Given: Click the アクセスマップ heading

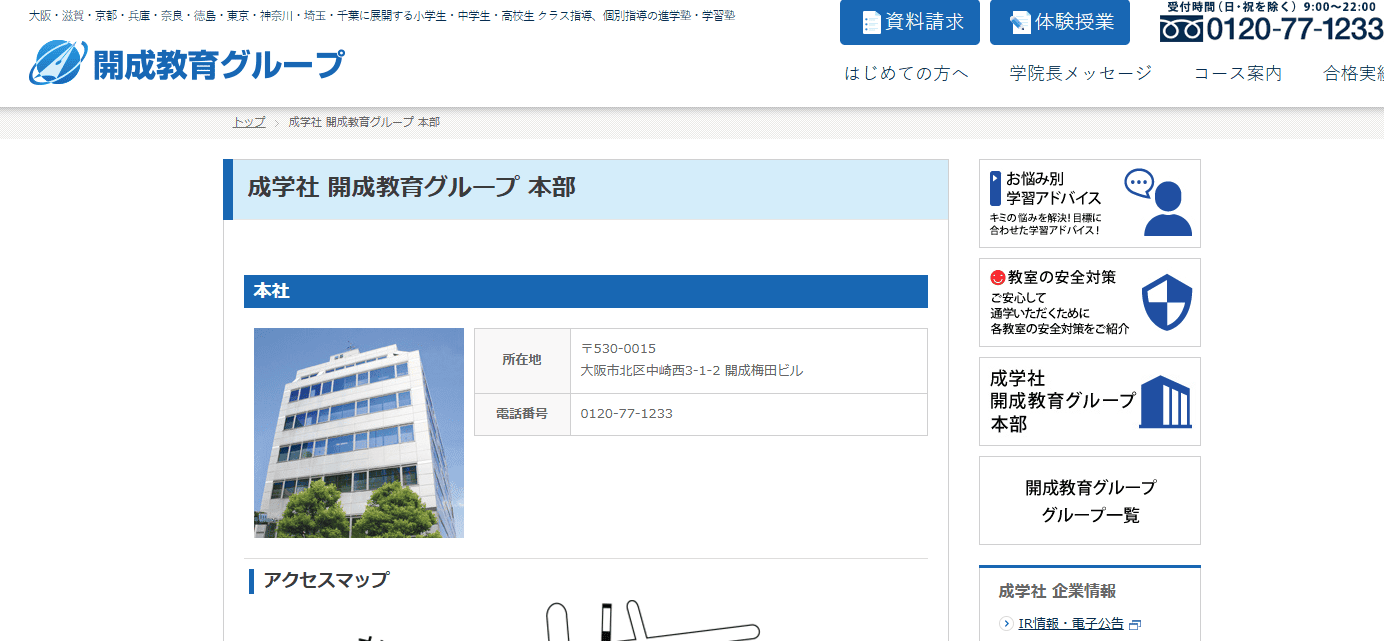Looking at the screenshot, I should coord(326,580).
